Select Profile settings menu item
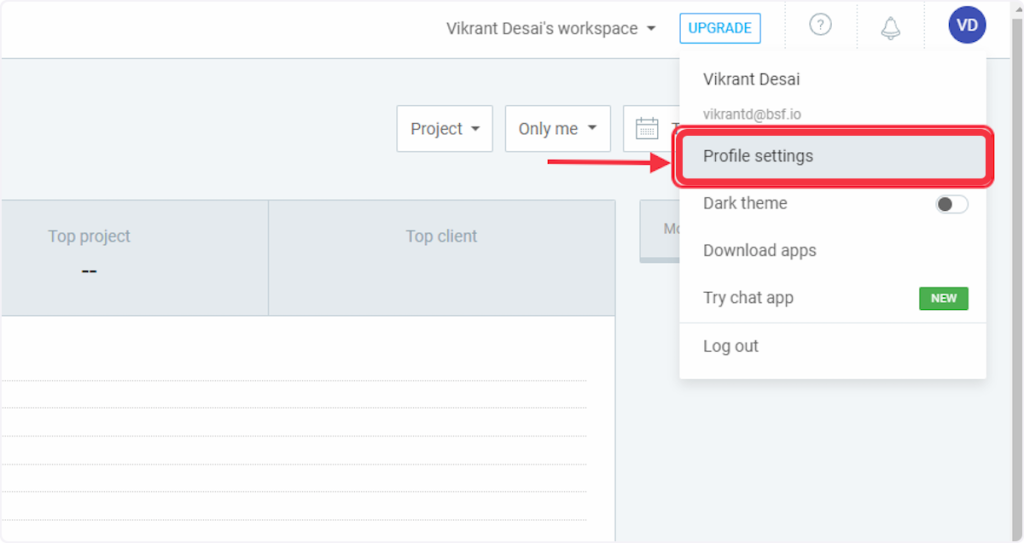Image resolution: width=1024 pixels, height=543 pixels. (x=833, y=156)
